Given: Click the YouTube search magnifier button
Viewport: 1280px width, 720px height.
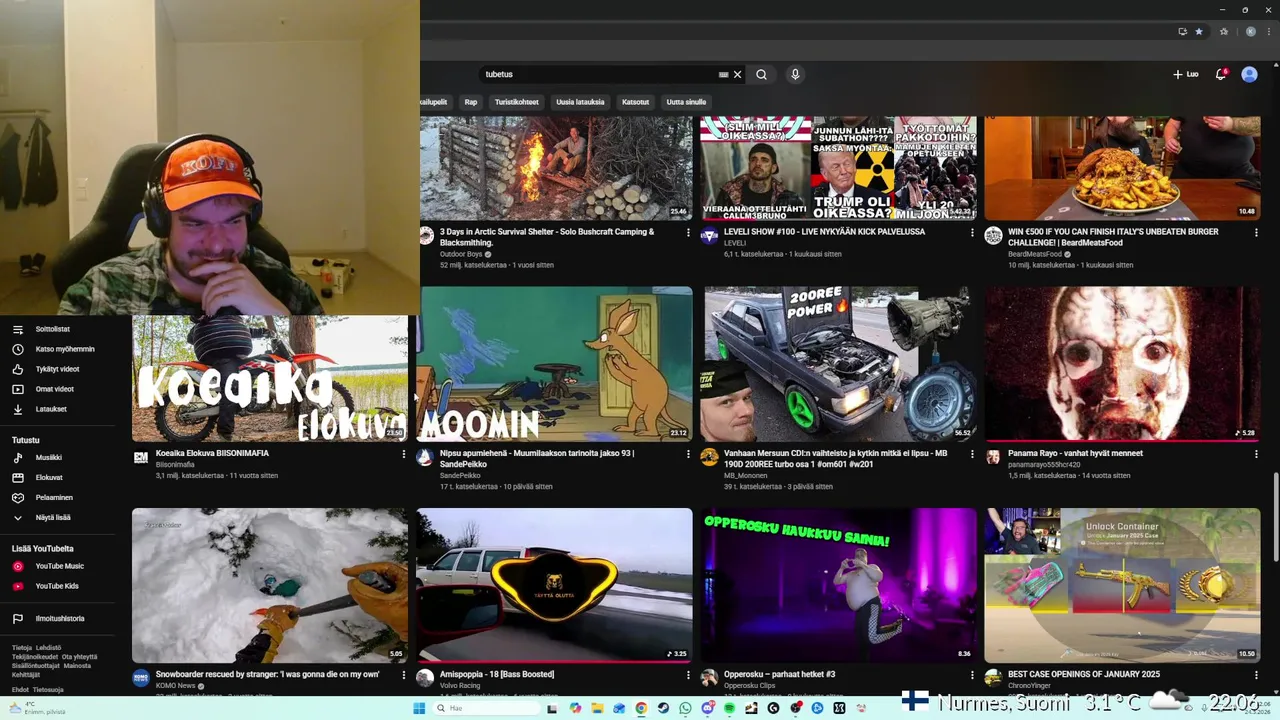Looking at the screenshot, I should (761, 74).
